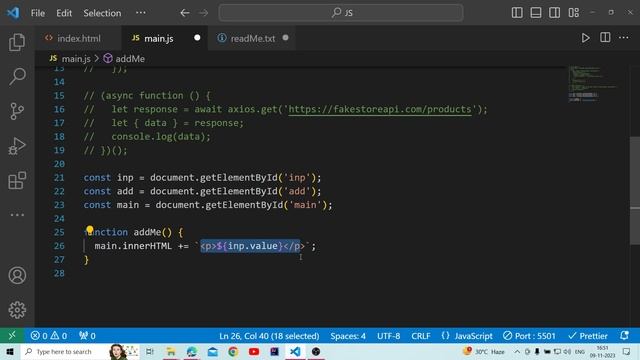Open the Extensions view

tap(17, 180)
